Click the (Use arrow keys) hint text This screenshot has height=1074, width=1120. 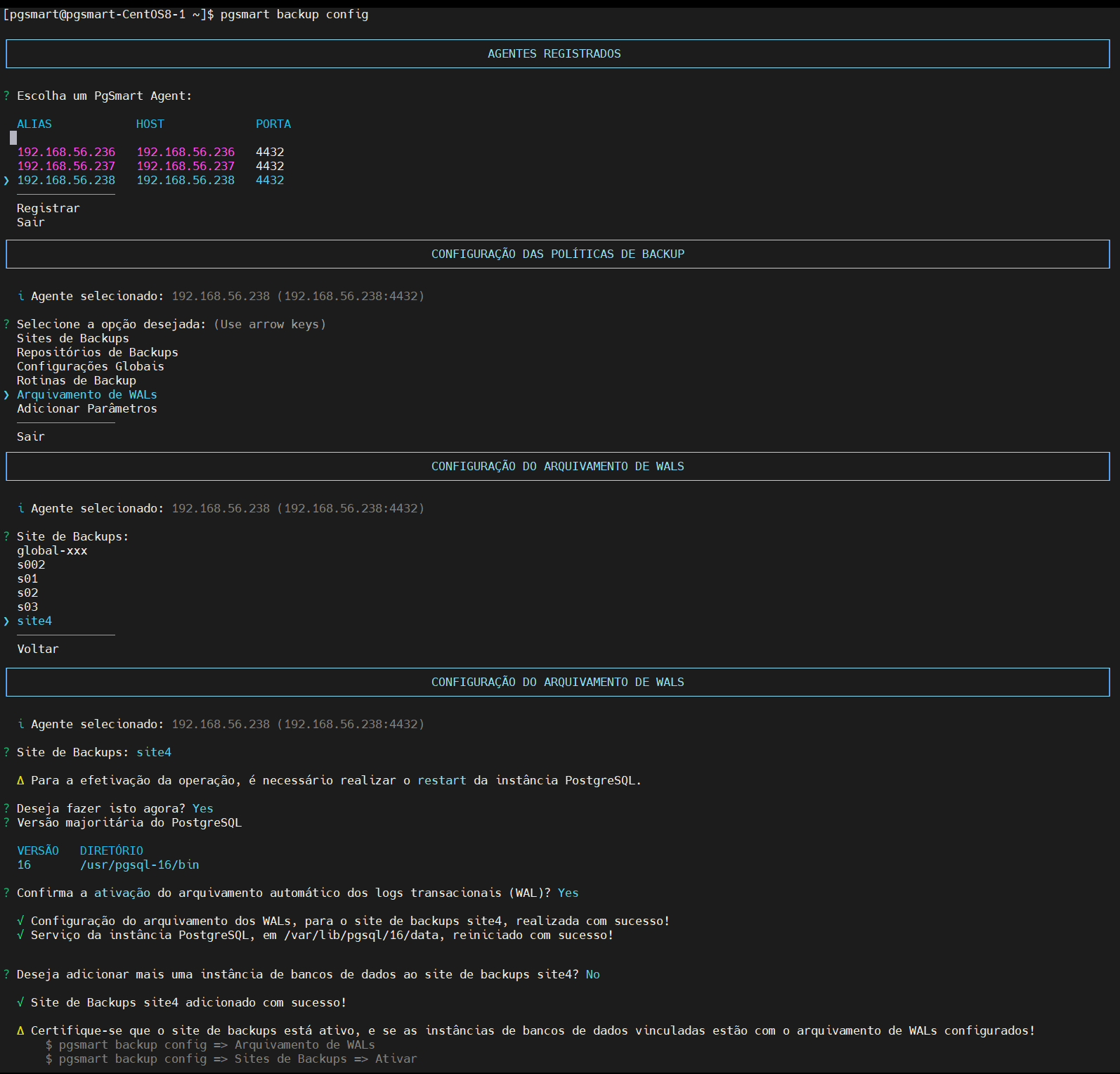[270, 324]
